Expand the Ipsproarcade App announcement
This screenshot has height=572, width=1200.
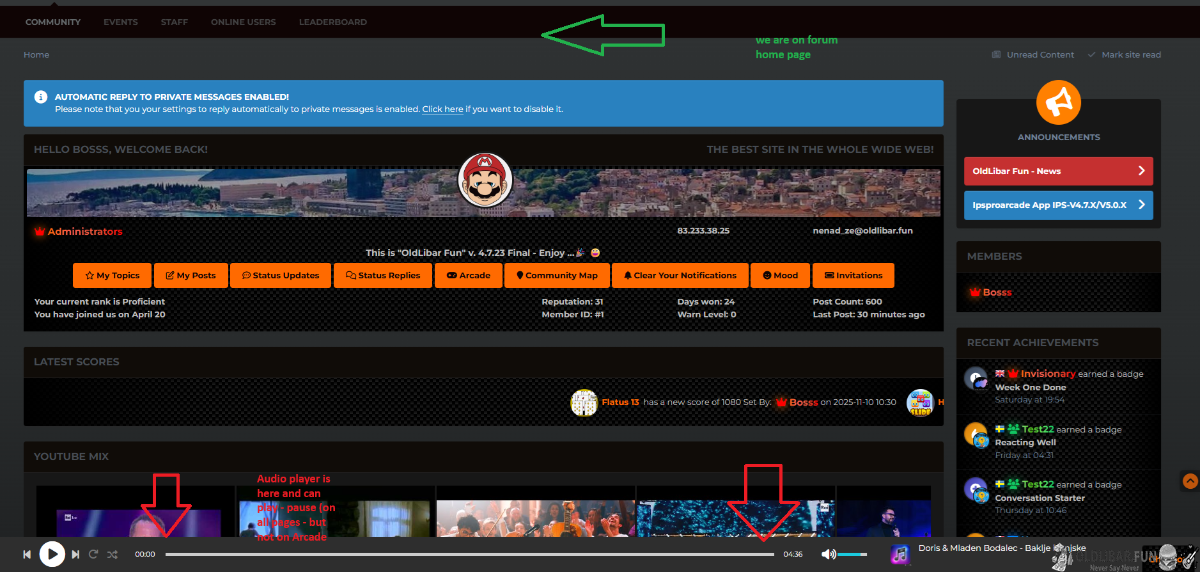tap(1058, 205)
